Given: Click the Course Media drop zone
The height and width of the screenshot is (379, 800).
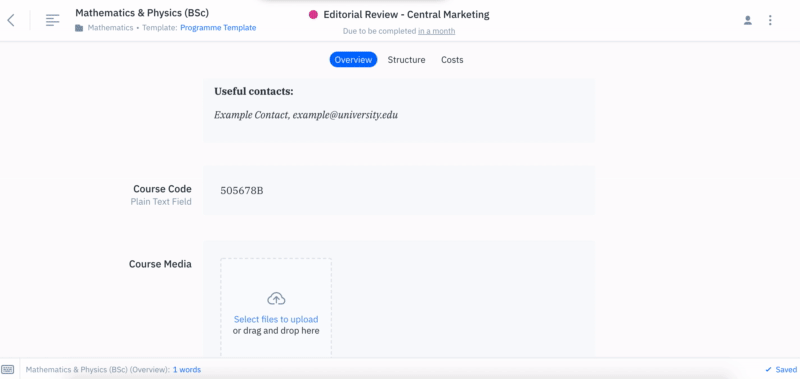Looking at the screenshot, I should coord(276,308).
